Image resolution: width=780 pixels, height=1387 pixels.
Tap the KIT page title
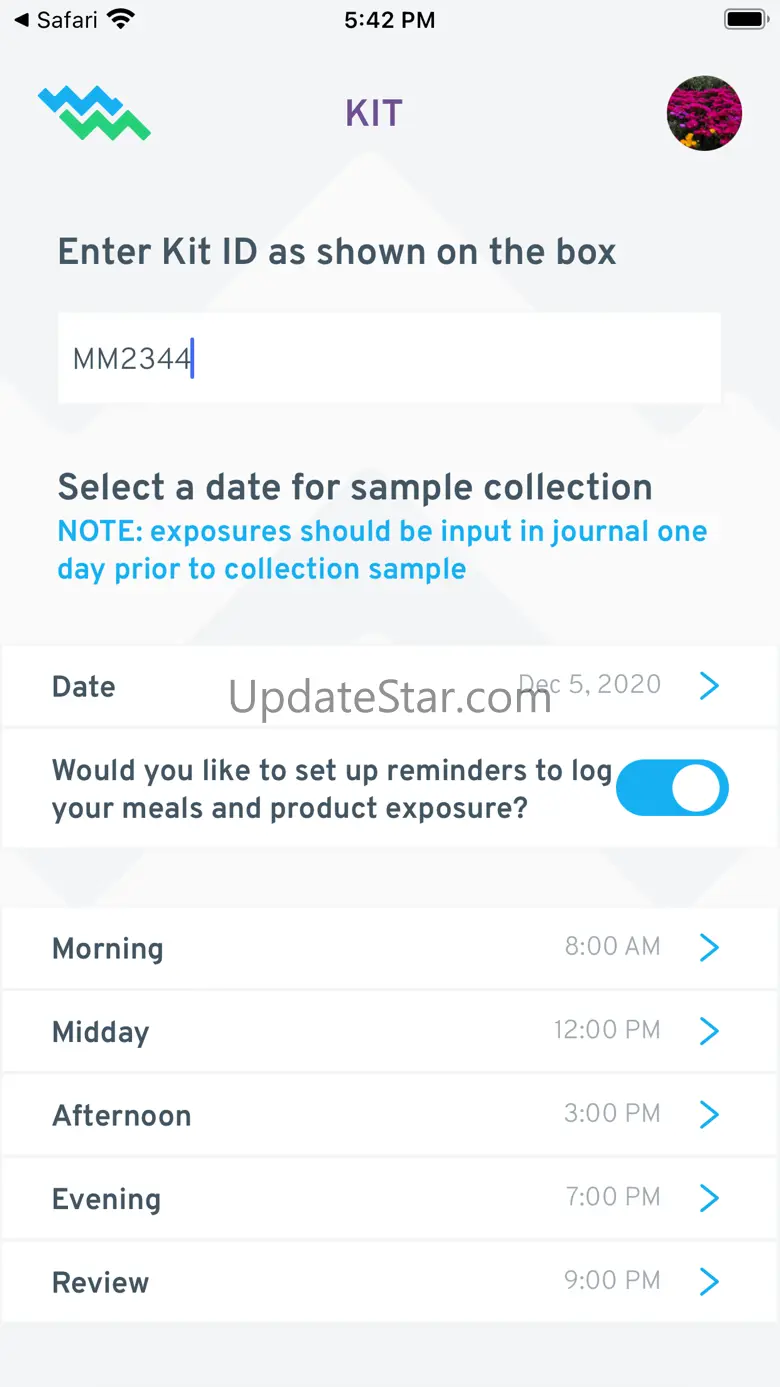tap(374, 114)
